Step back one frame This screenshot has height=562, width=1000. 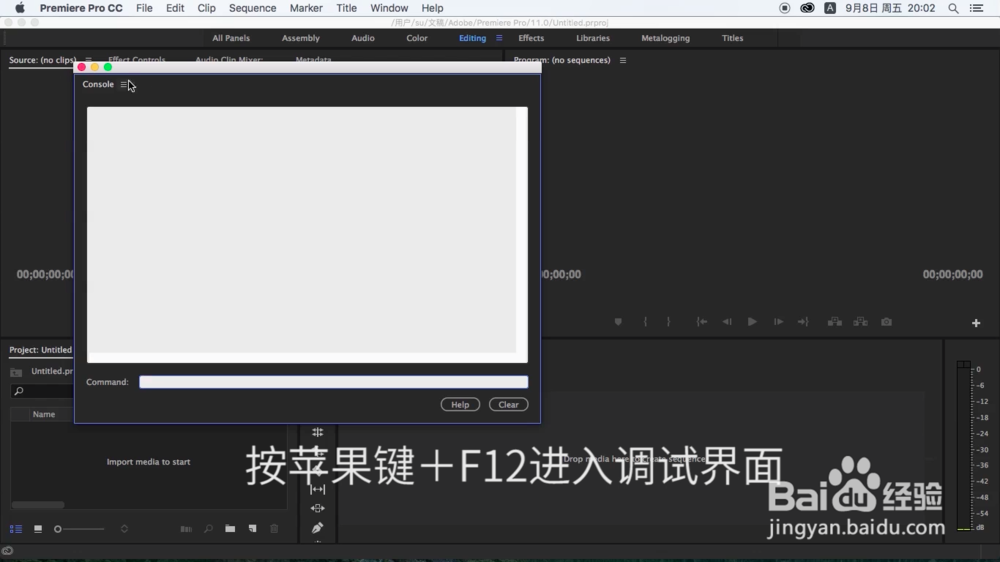(727, 322)
